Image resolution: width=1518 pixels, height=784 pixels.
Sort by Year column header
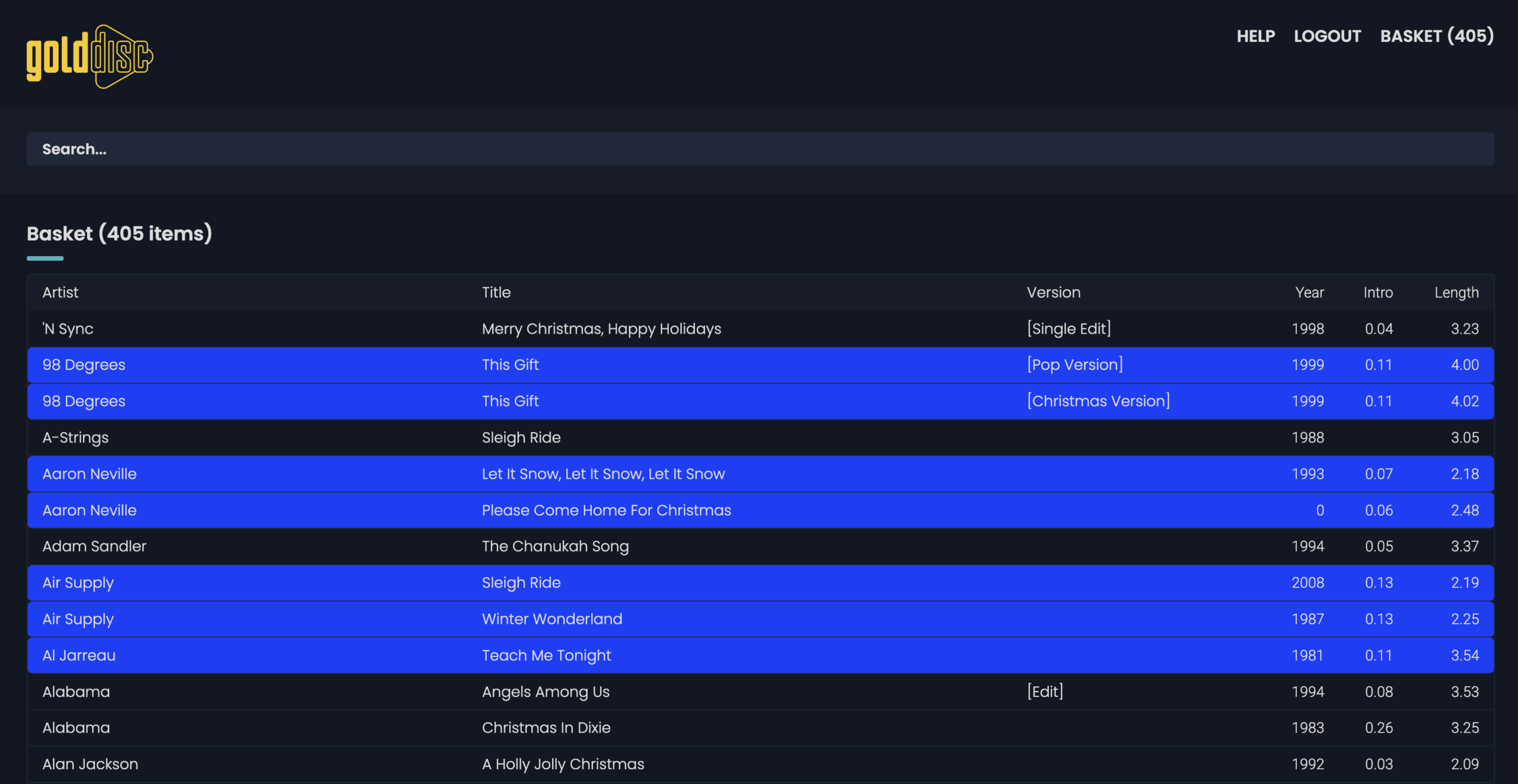pos(1309,292)
